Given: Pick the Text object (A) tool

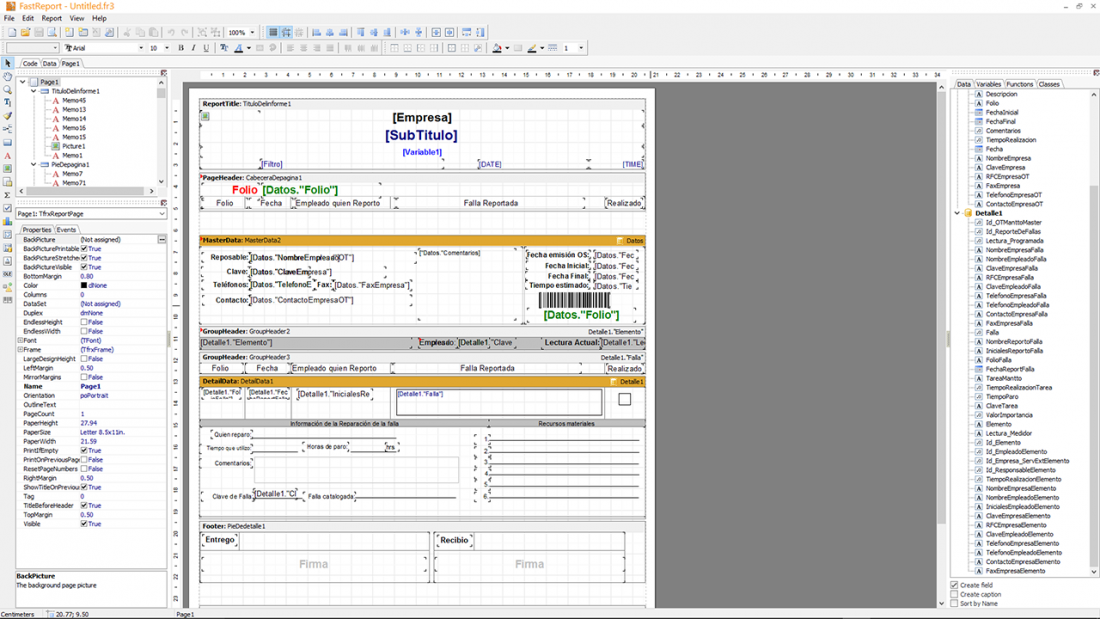Looking at the screenshot, I should [8, 156].
